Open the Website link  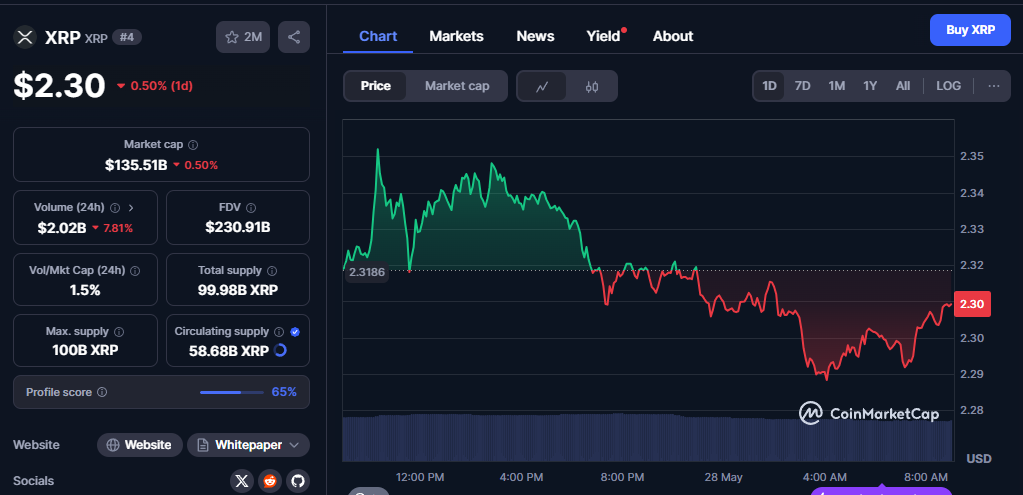click(x=140, y=445)
